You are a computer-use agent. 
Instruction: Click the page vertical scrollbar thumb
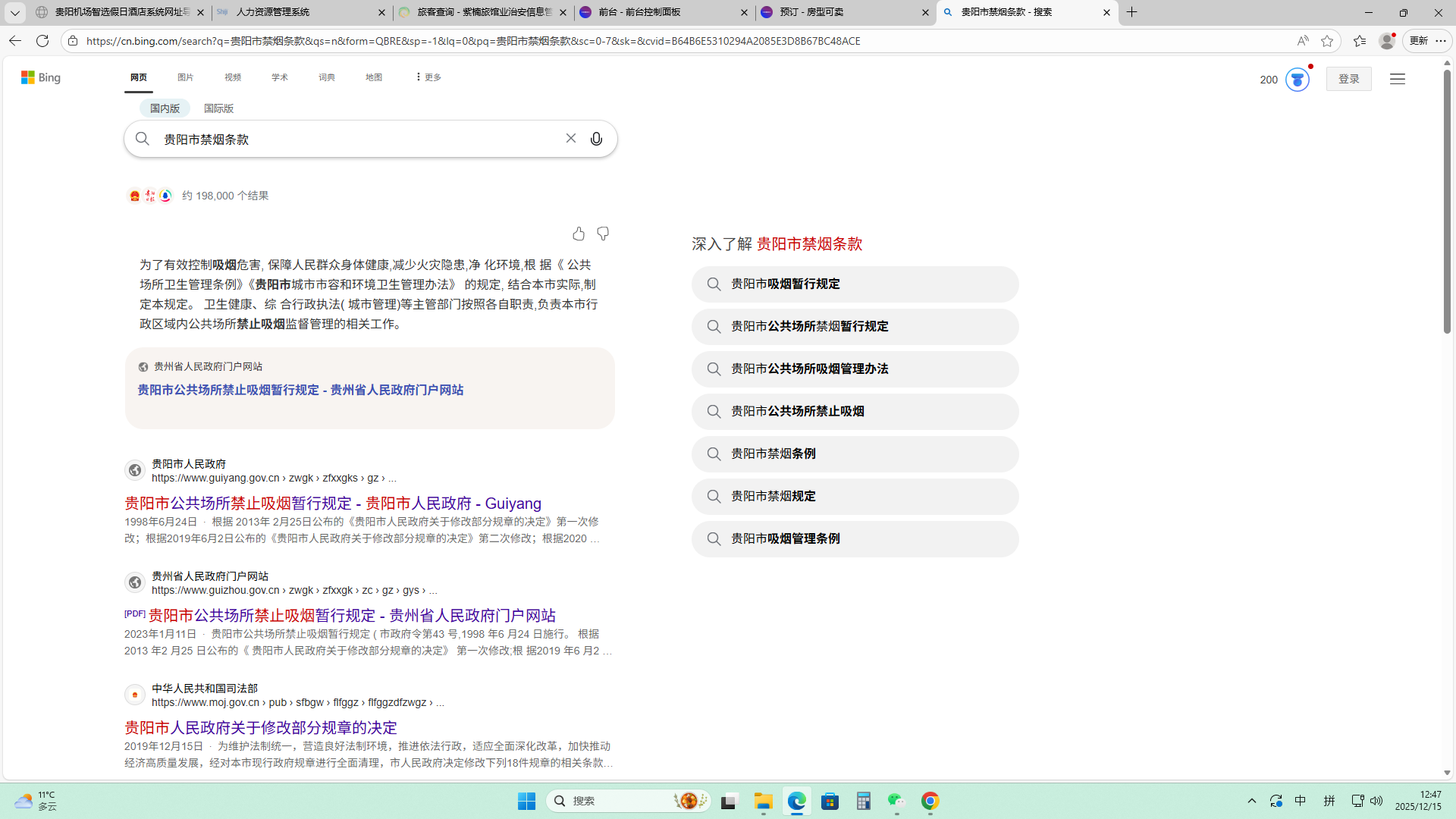click(1447, 201)
